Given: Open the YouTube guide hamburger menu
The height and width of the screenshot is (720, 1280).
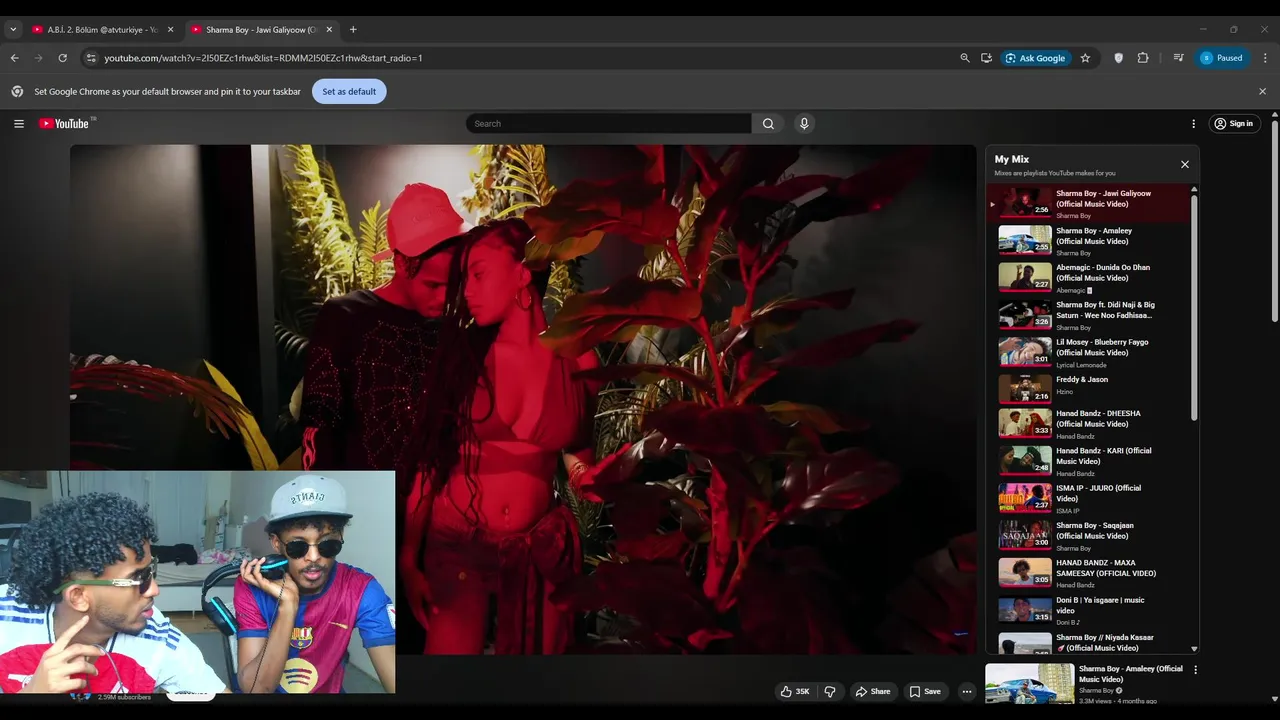Looking at the screenshot, I should tap(19, 124).
